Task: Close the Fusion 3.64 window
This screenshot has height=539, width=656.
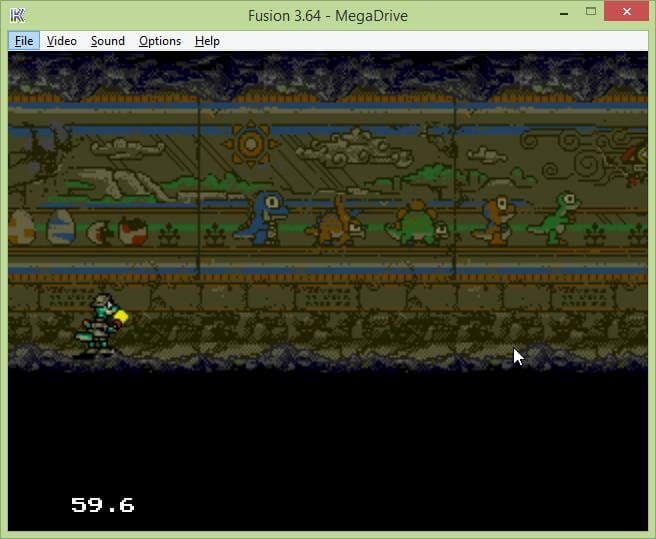Action: [x=626, y=12]
